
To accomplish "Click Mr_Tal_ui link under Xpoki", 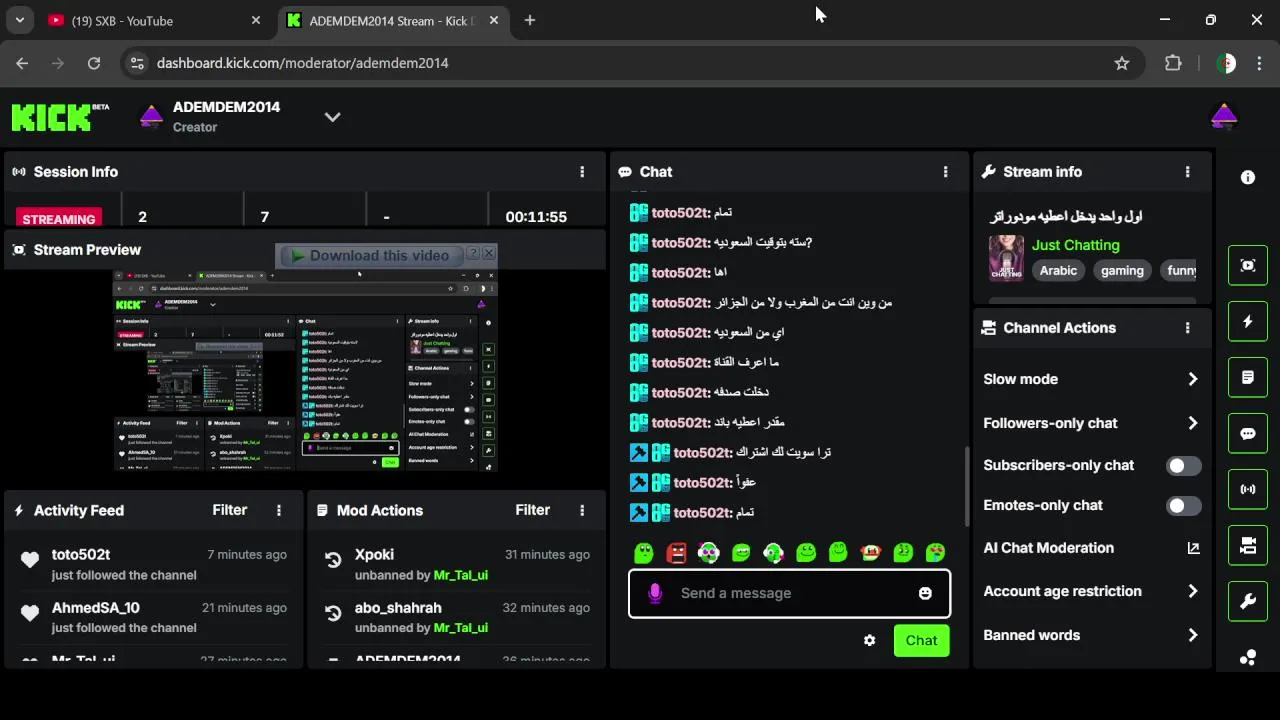I will [461, 575].
